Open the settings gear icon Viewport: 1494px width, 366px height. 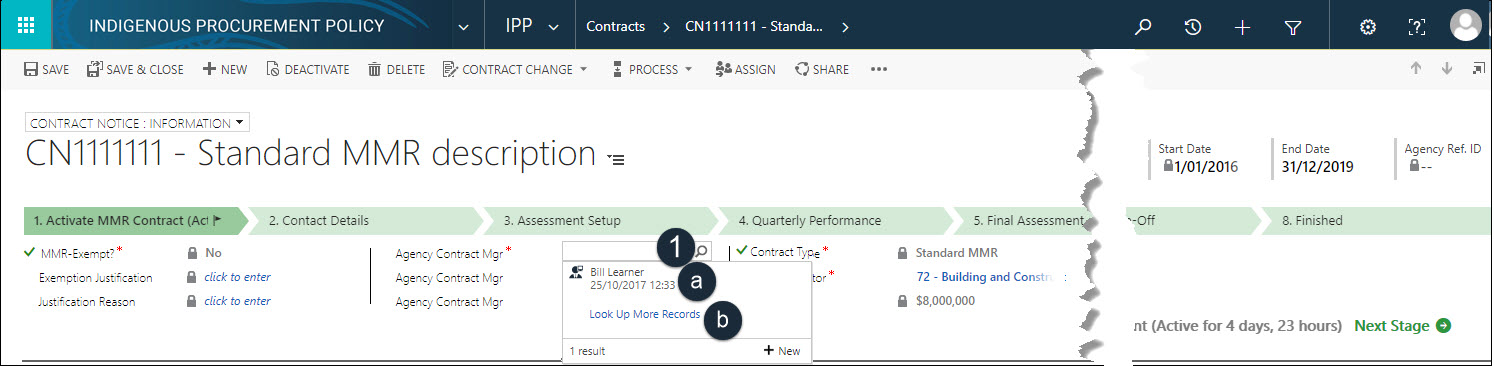(1368, 27)
